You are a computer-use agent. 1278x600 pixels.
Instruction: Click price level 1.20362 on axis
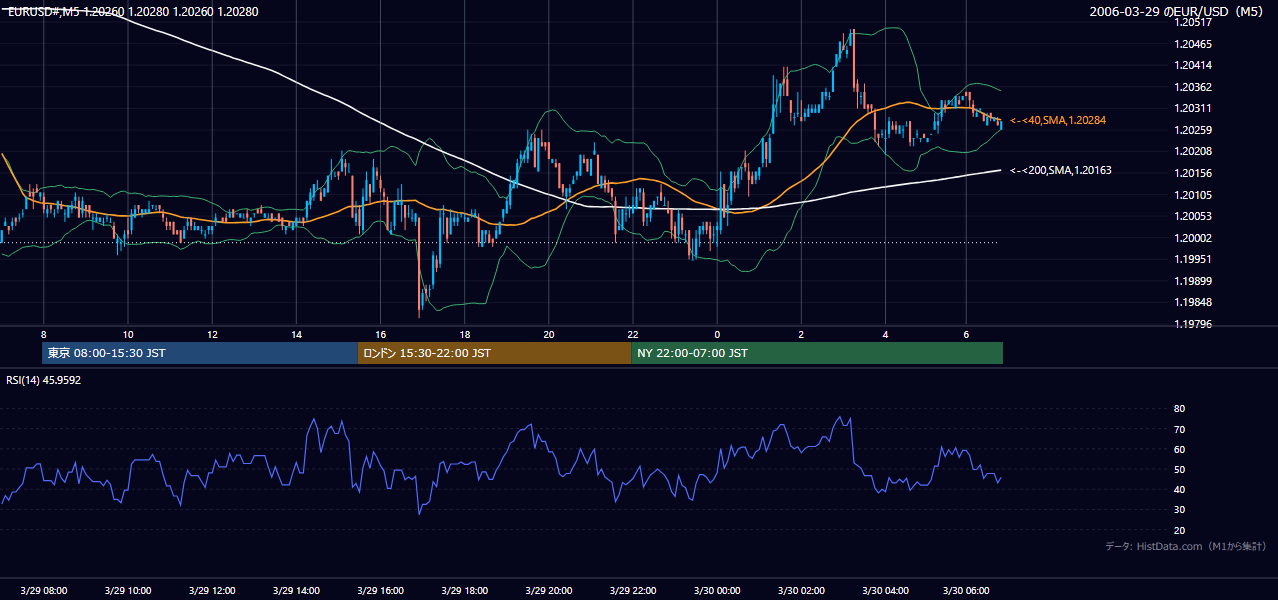[1195, 87]
